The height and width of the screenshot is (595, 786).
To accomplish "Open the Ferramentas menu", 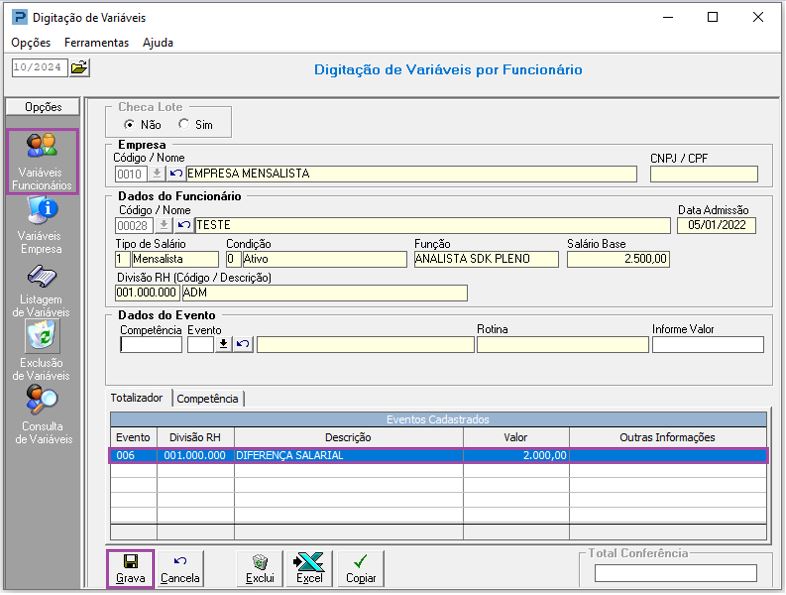I will (x=96, y=43).
